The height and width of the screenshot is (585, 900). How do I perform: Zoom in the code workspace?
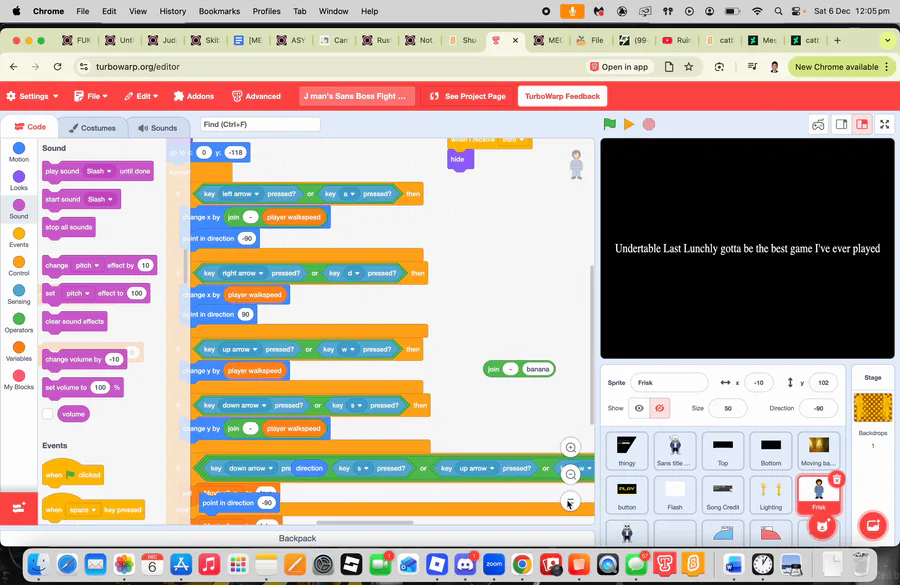[571, 448]
